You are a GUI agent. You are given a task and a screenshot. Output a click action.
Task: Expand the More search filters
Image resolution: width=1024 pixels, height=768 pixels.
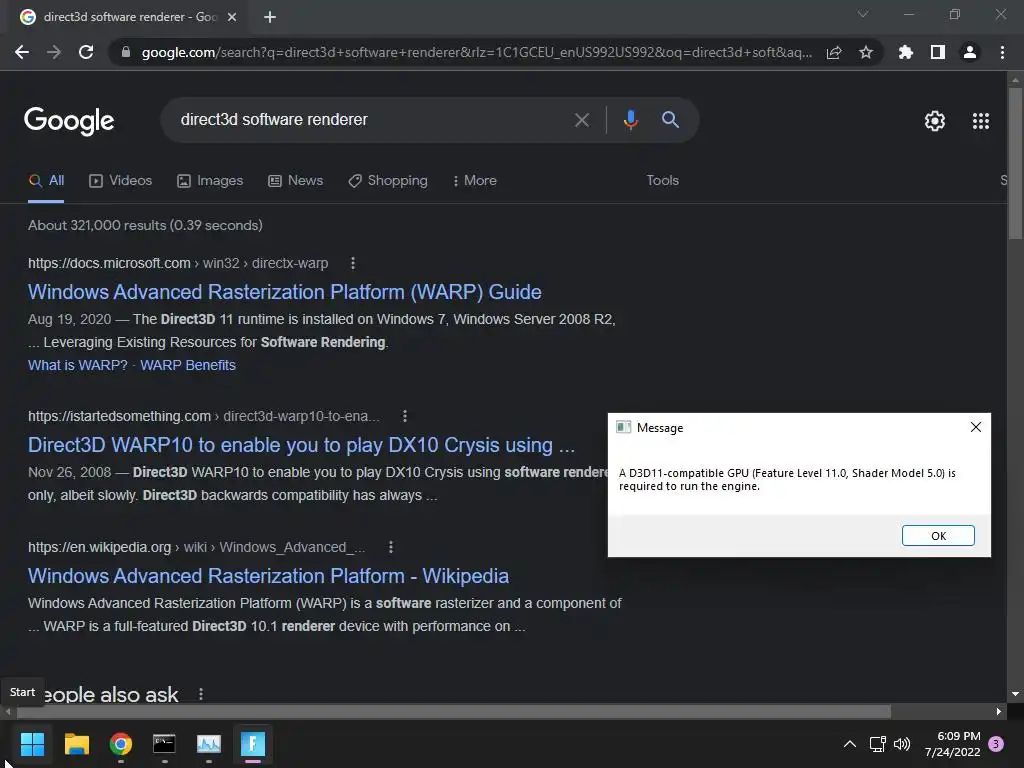(475, 181)
